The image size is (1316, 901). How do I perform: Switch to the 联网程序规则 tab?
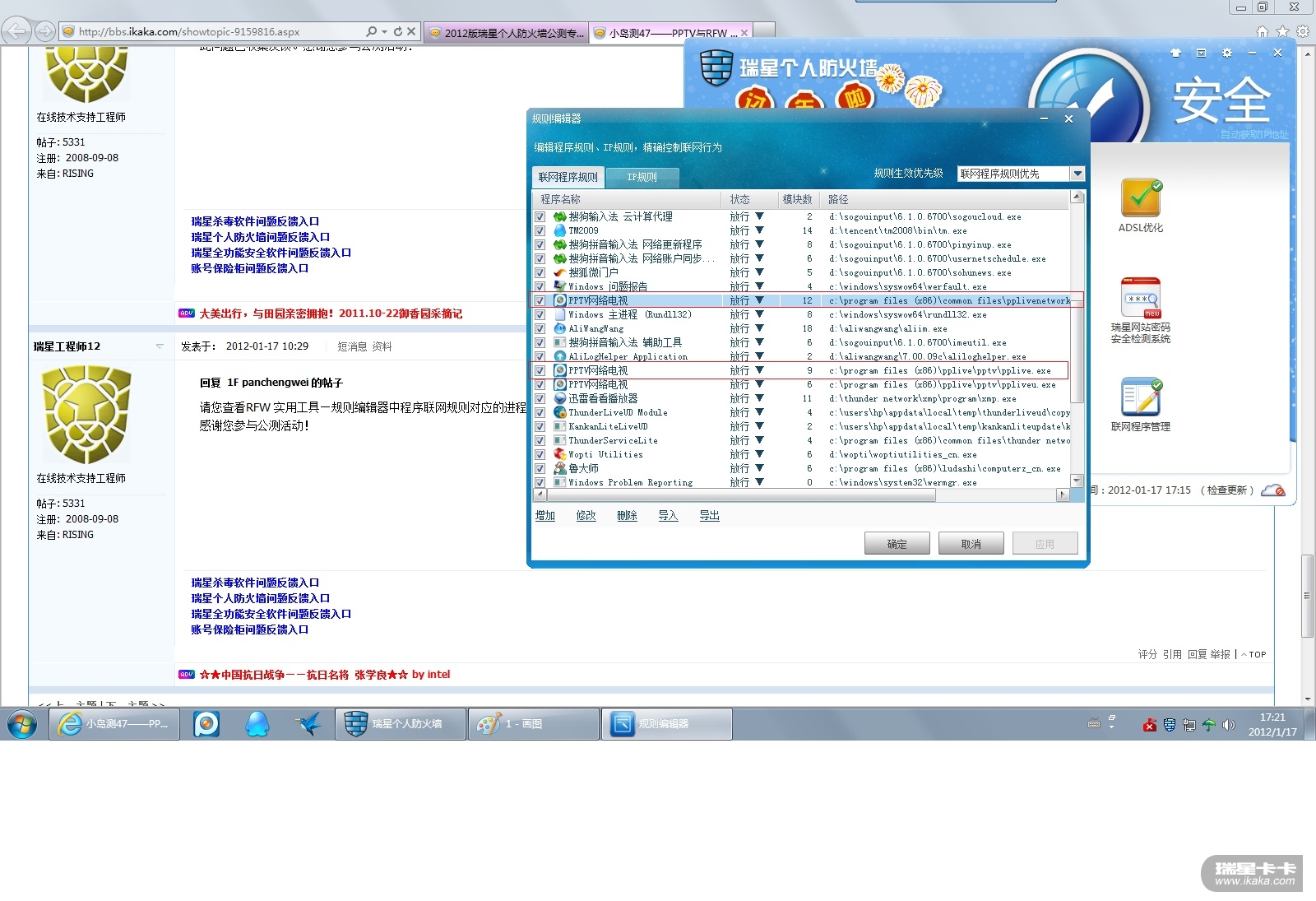pos(568,177)
